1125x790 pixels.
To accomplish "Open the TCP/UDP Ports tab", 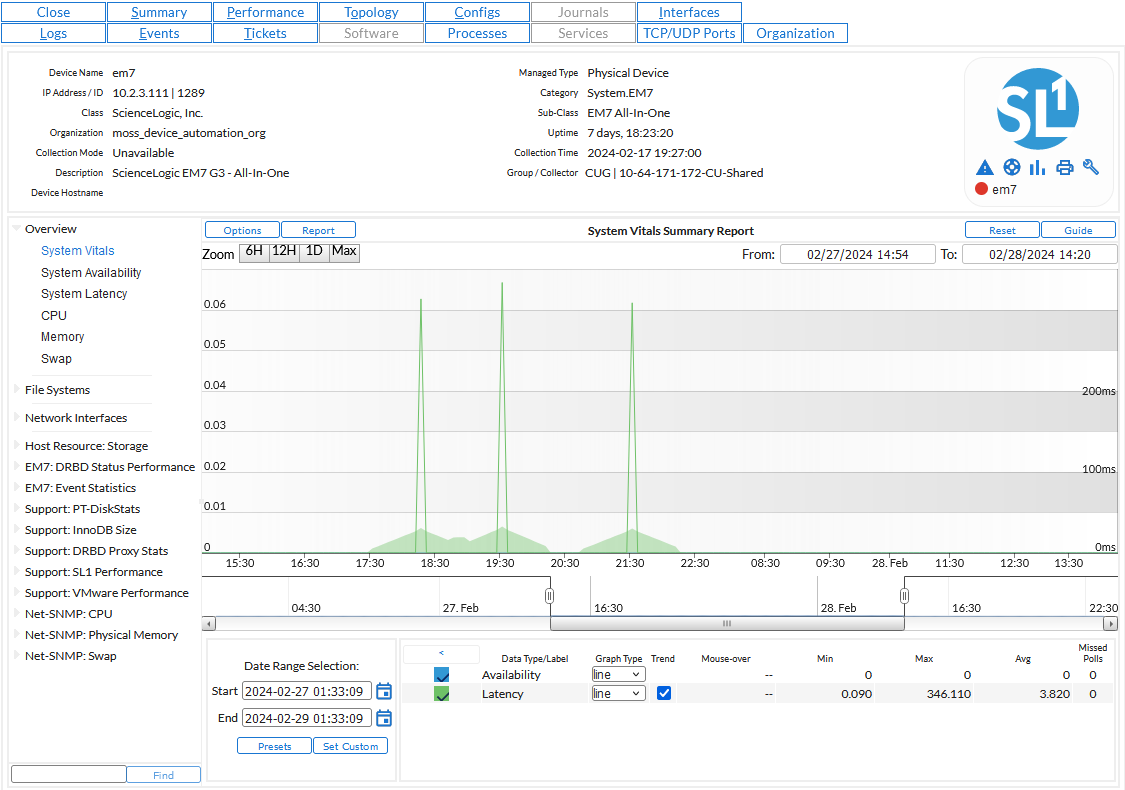I will tap(689, 33).
